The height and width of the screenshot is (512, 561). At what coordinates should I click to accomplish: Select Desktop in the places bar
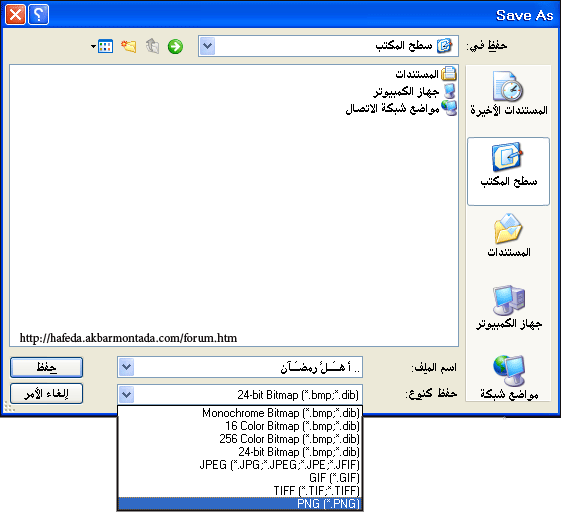pyautogui.click(x=508, y=171)
